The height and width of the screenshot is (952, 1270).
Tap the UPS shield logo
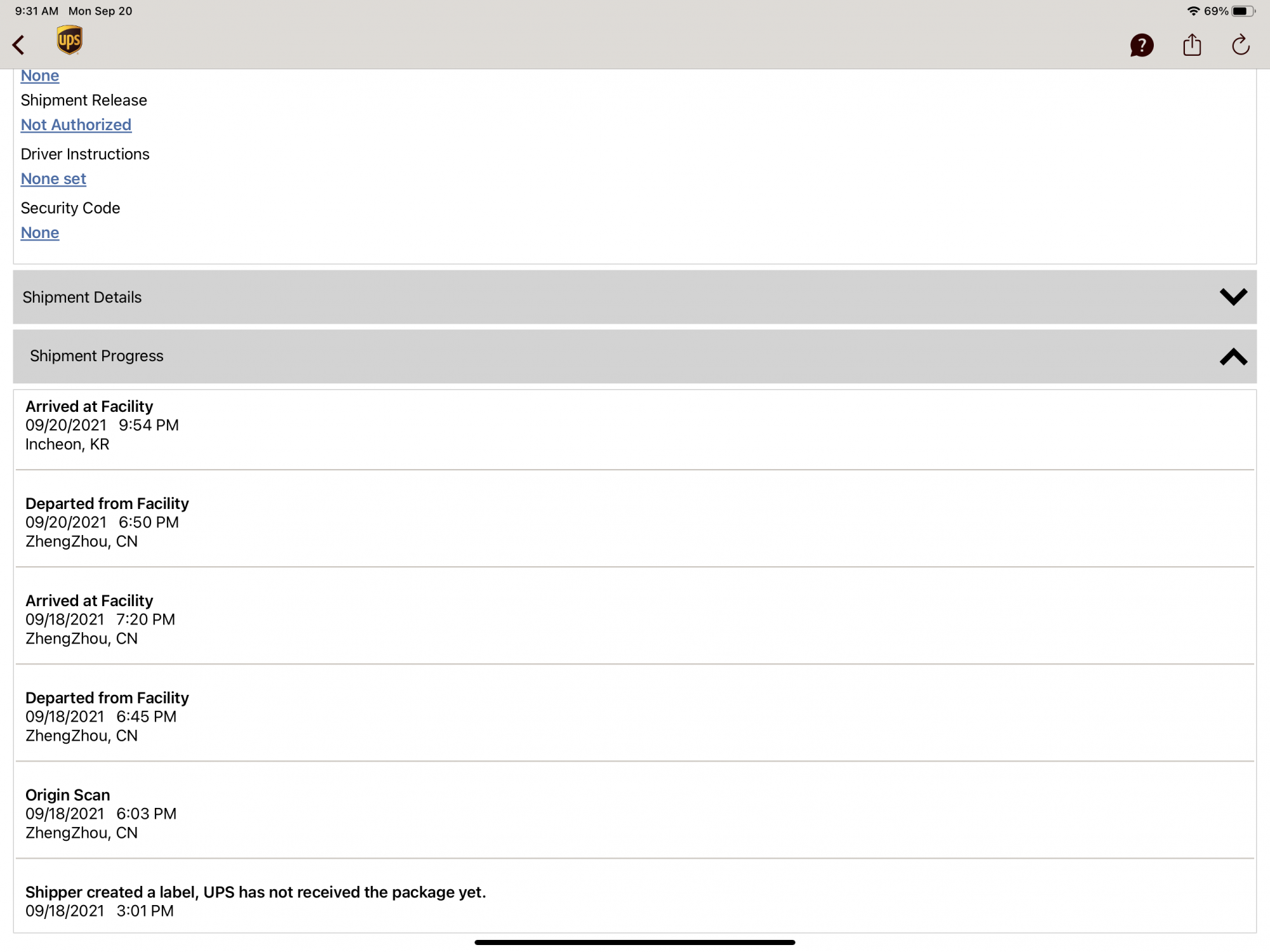pyautogui.click(x=69, y=41)
